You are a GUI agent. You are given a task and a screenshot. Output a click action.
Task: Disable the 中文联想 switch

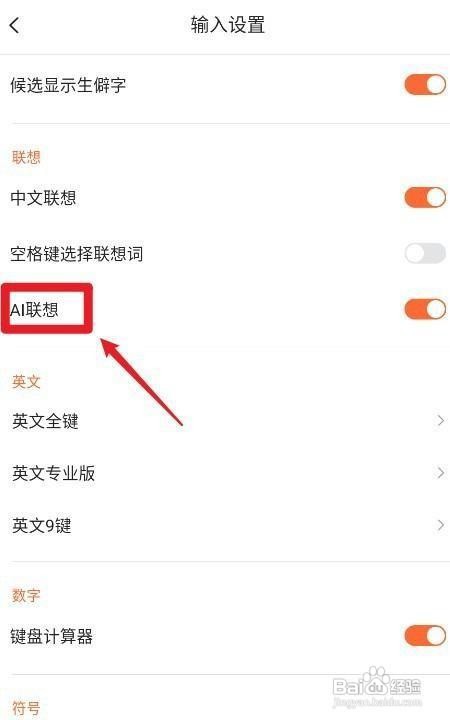tap(425, 197)
